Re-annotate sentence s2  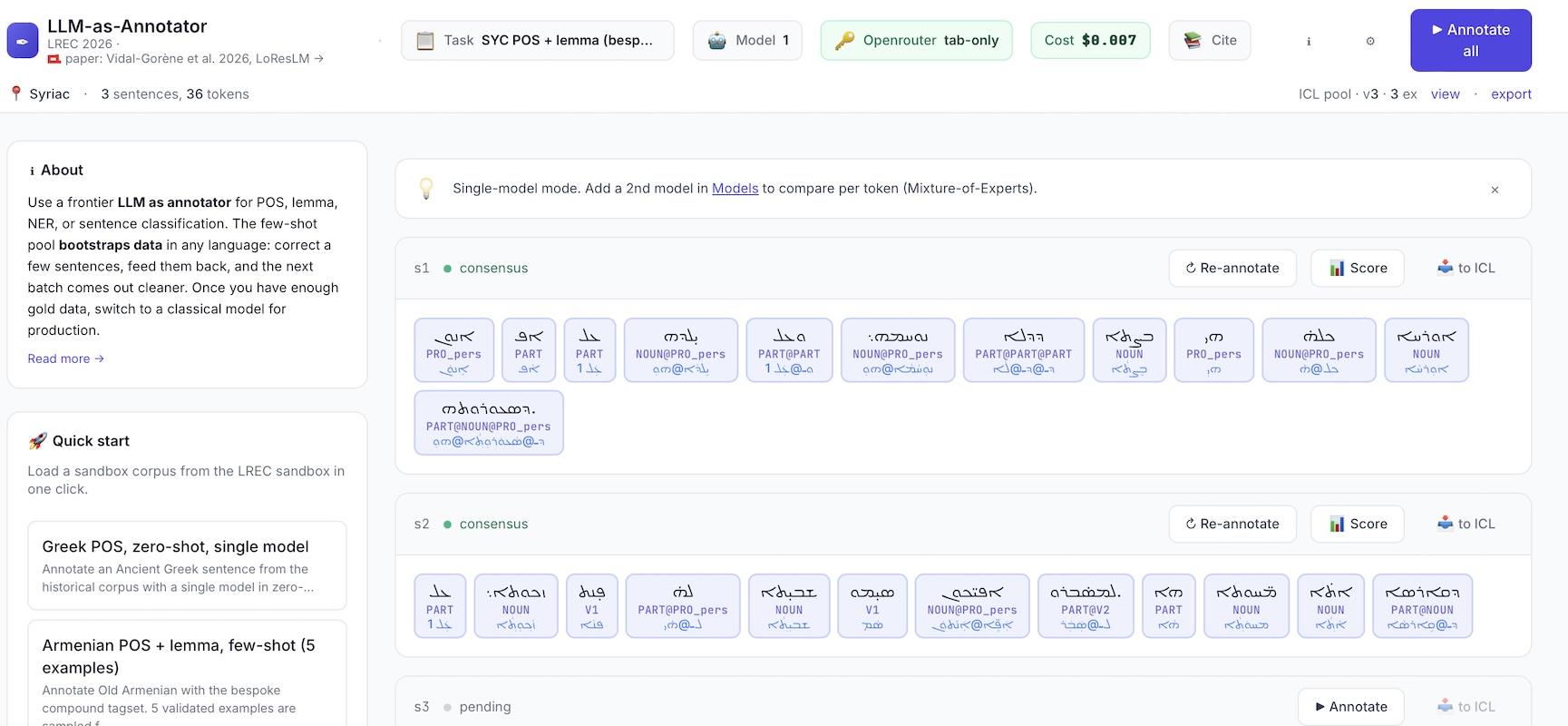point(1232,524)
